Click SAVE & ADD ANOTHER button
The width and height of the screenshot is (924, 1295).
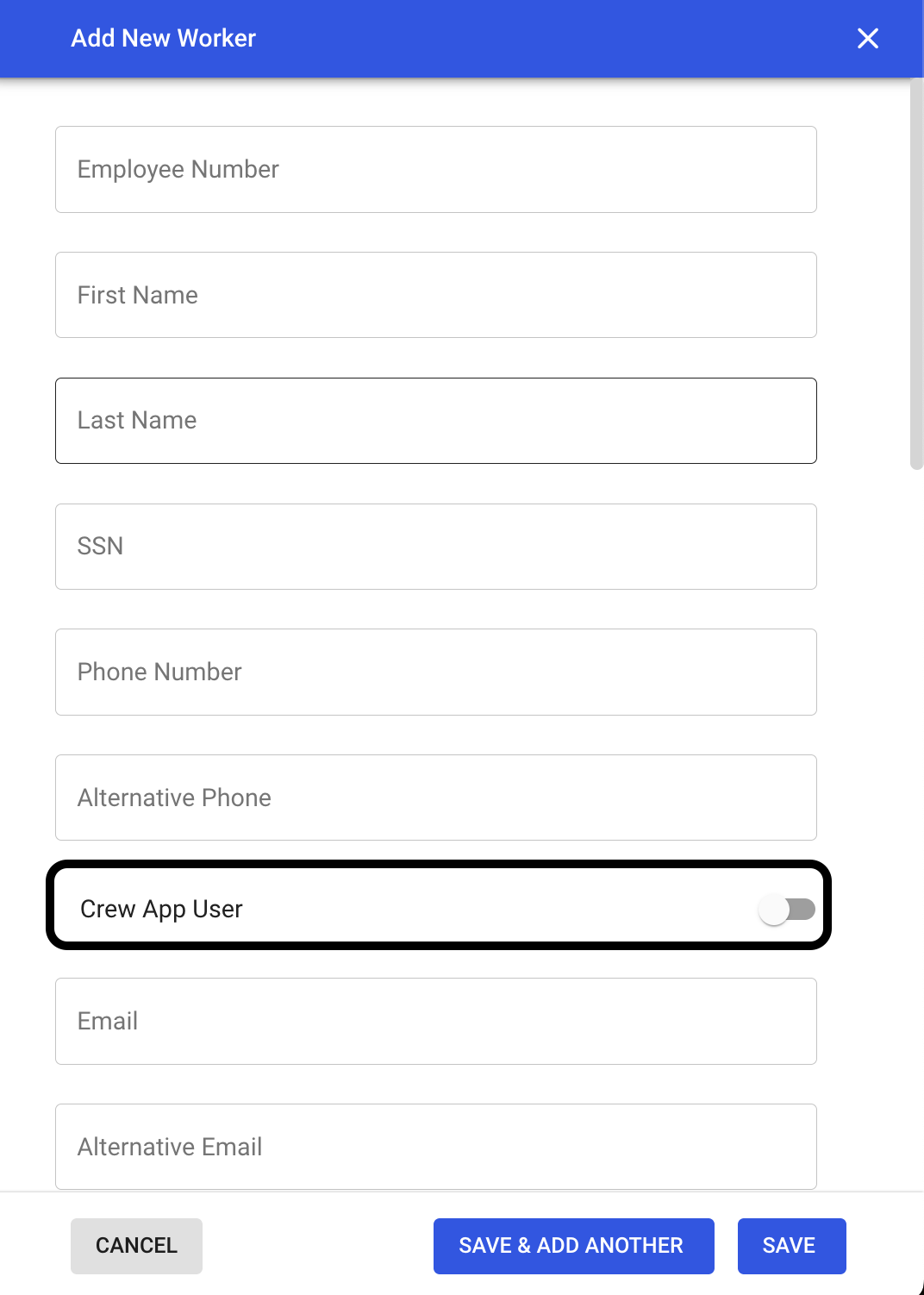click(573, 1246)
